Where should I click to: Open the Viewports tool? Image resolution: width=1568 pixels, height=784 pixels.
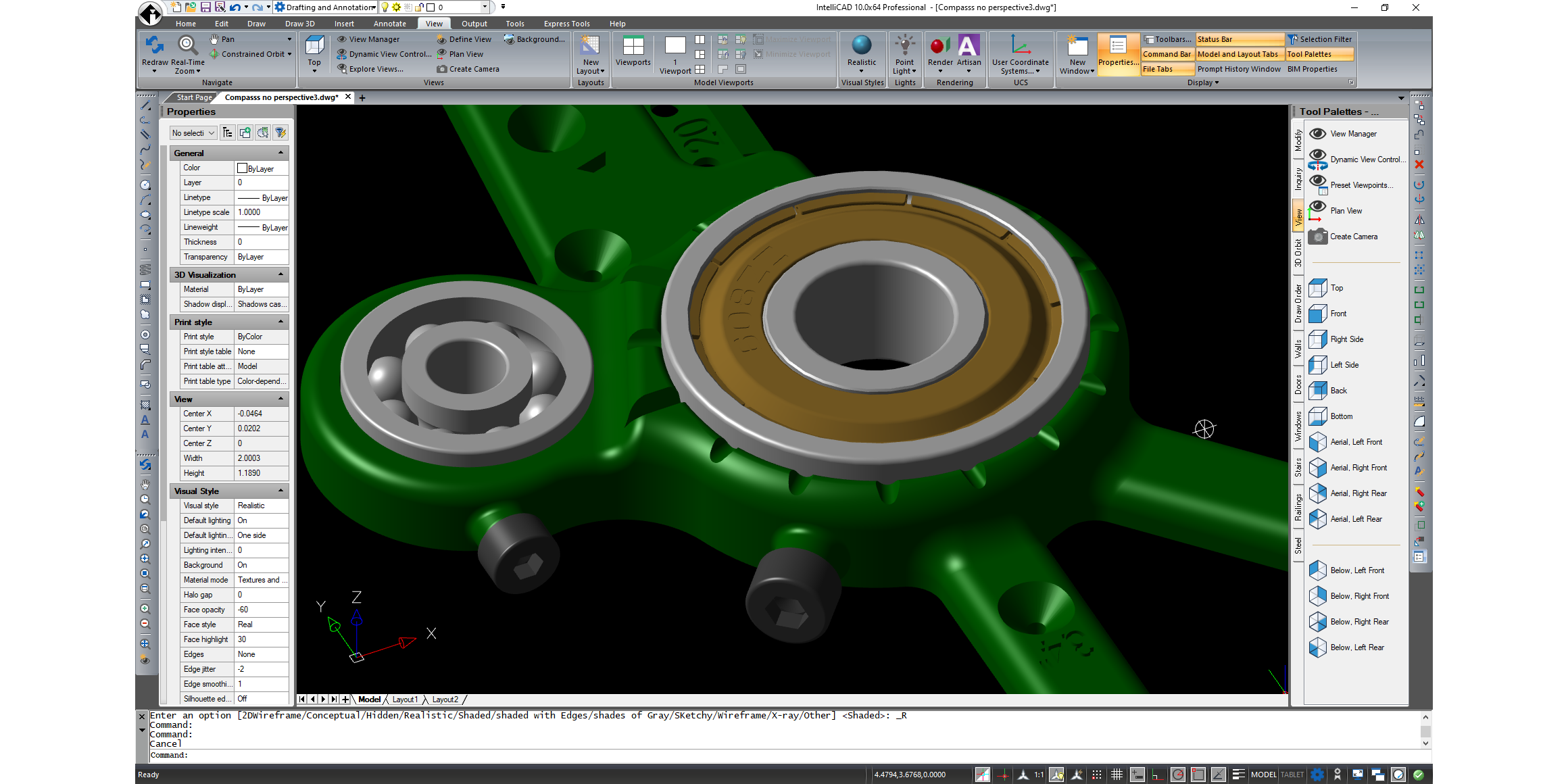tap(633, 50)
